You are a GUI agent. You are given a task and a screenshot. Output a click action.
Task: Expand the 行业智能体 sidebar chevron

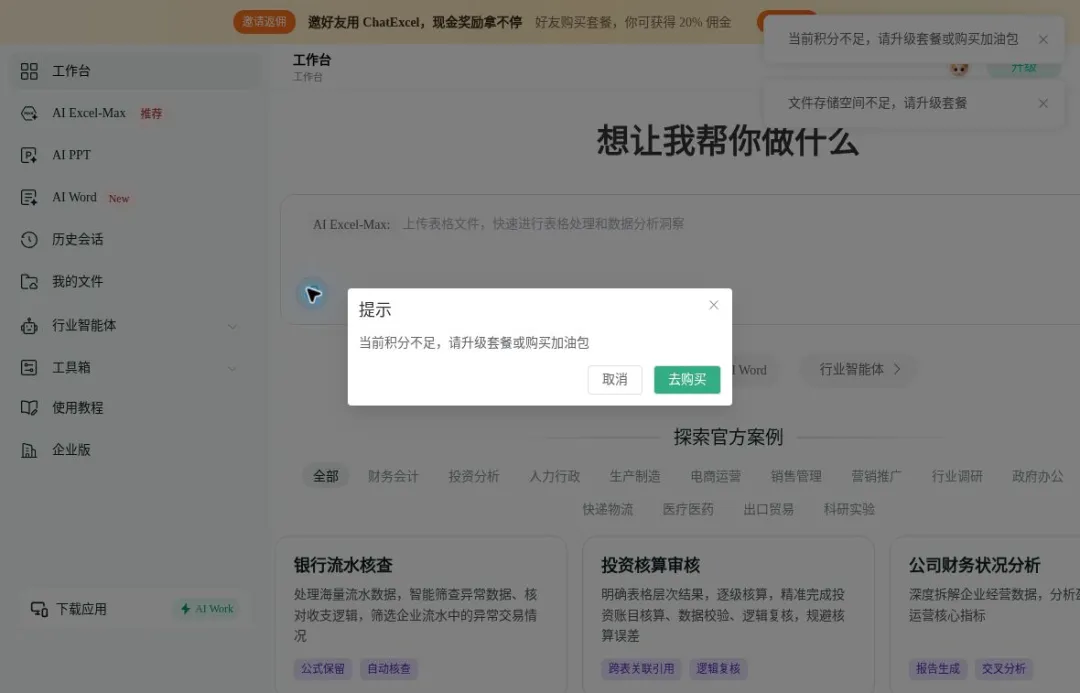tap(232, 326)
